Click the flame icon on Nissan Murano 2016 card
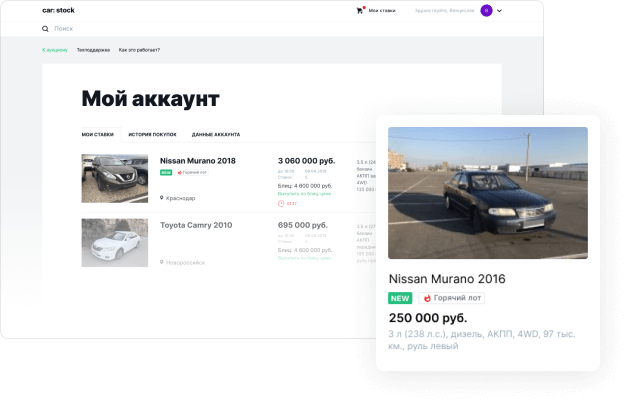Image resolution: width=632 pixels, height=407 pixels. (x=427, y=298)
